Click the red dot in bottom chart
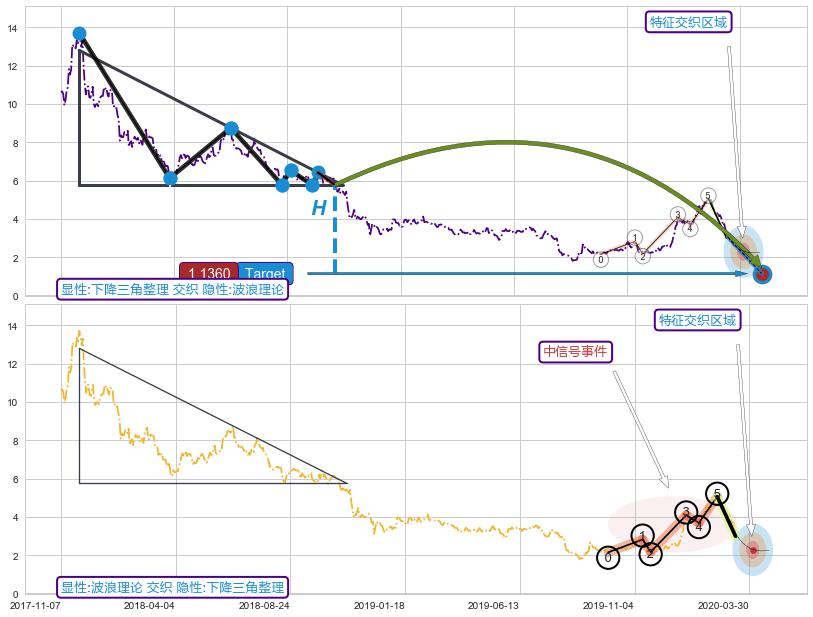813x617 pixels. point(753,550)
